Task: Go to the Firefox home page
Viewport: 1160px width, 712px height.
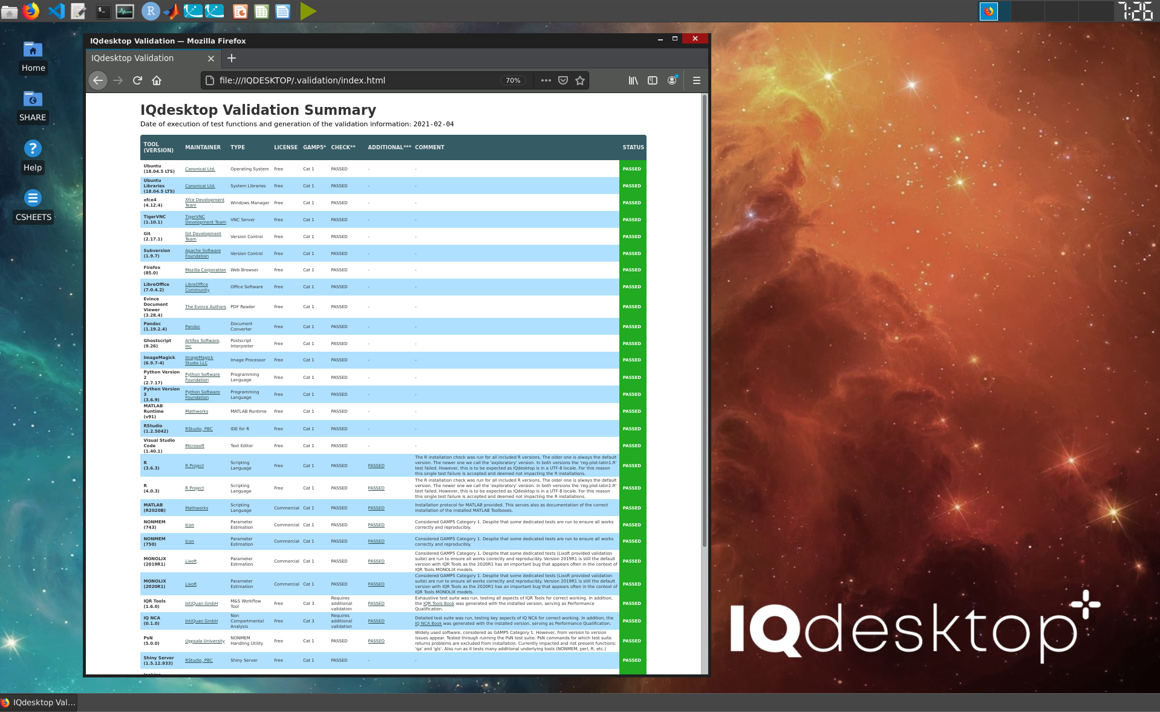Action: coord(157,81)
